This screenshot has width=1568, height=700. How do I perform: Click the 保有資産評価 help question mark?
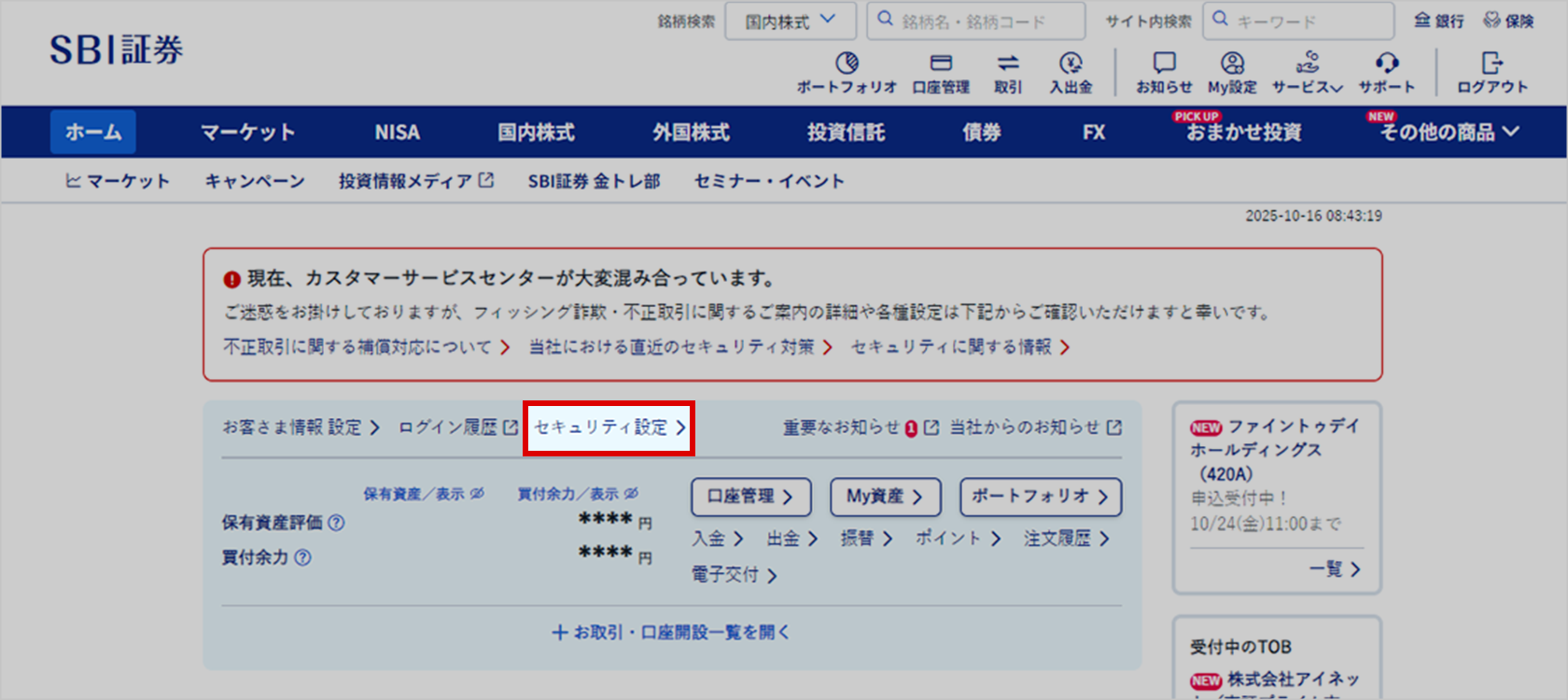click(x=337, y=523)
